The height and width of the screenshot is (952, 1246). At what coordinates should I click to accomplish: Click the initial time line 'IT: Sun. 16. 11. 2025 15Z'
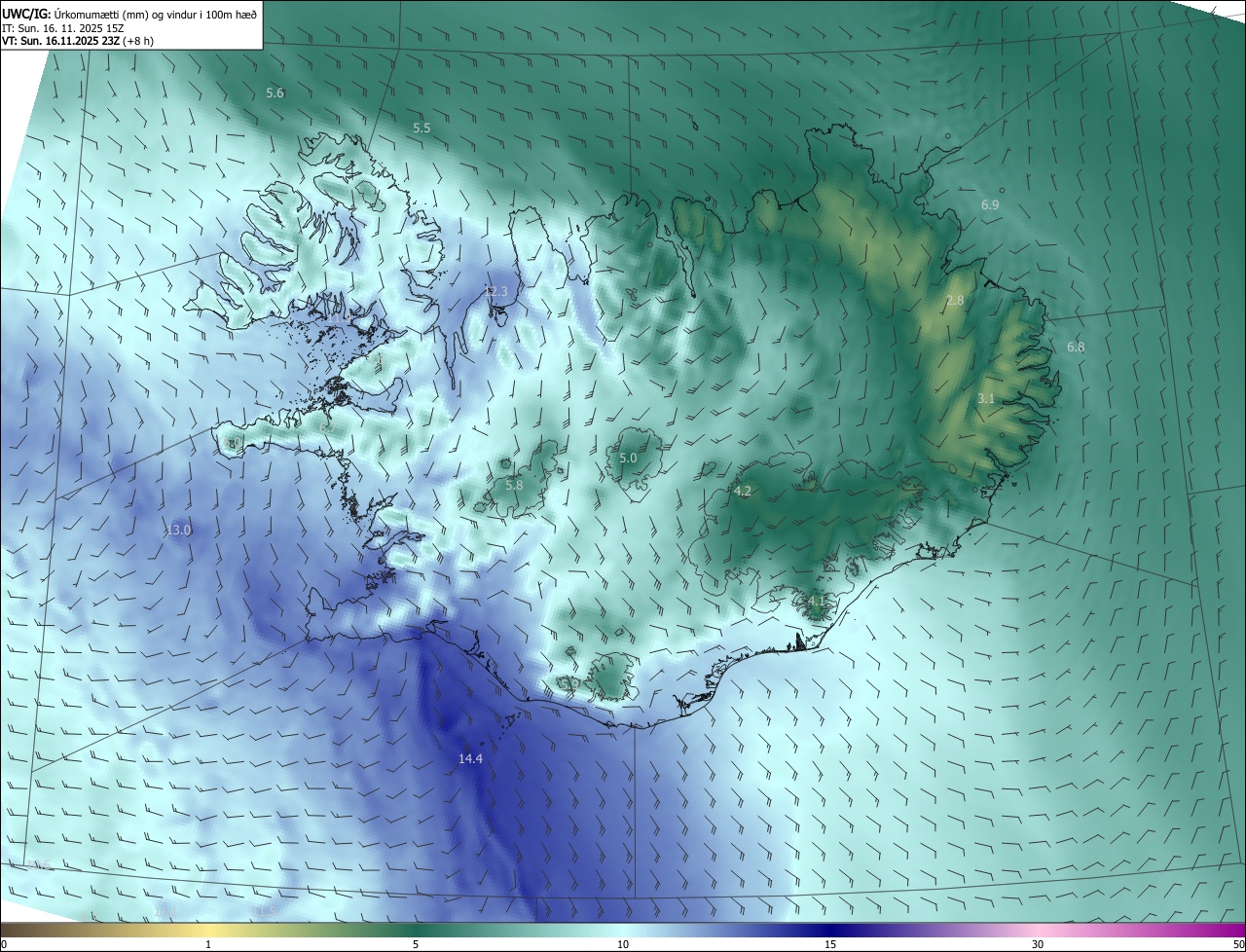[x=62, y=28]
